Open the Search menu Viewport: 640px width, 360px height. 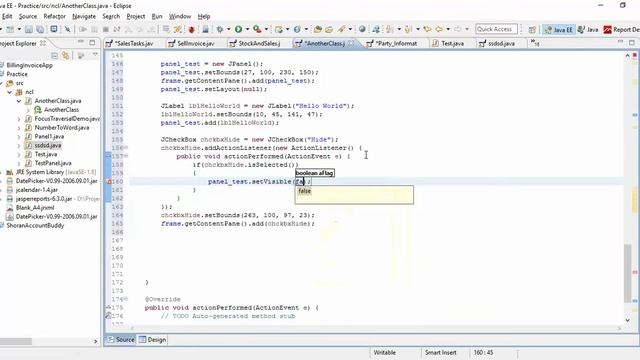pyautogui.click(x=111, y=16)
